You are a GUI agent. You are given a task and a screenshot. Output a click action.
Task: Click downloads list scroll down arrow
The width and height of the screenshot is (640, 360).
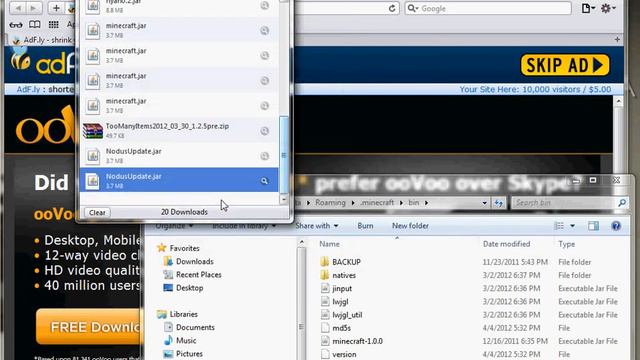pos(284,200)
